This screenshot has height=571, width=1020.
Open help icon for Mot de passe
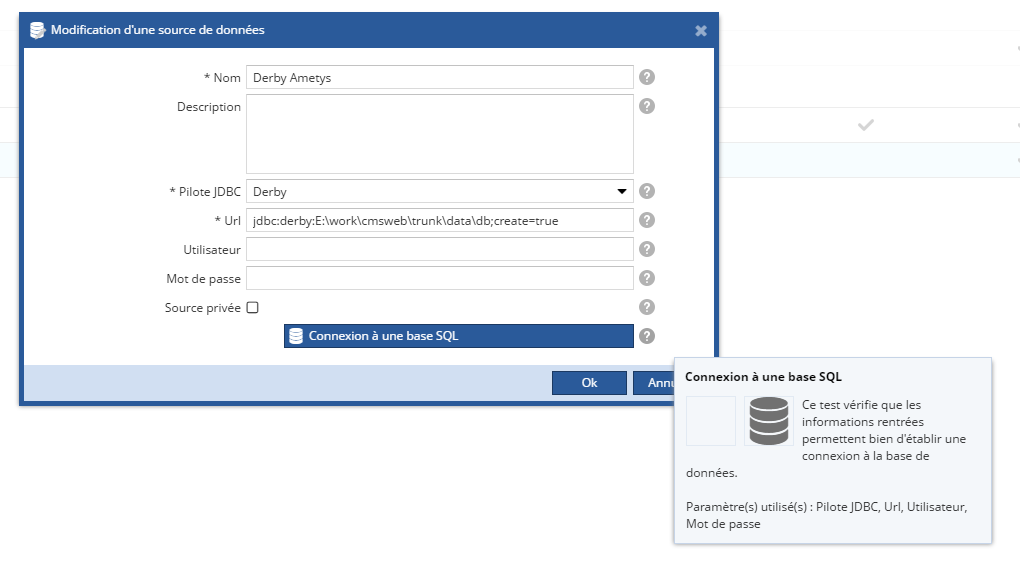pyautogui.click(x=647, y=278)
